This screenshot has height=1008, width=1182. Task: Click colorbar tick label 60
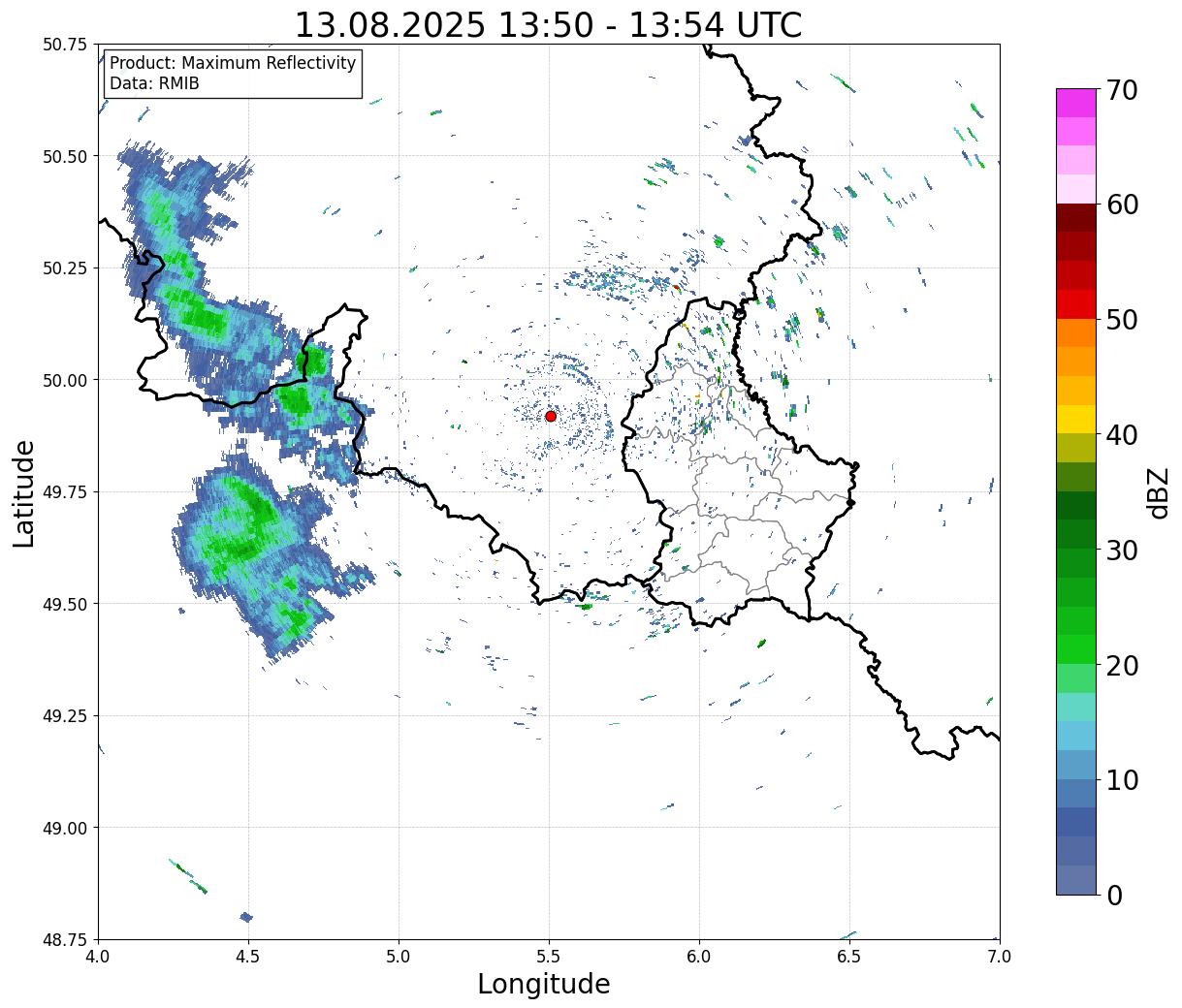pos(1123,205)
